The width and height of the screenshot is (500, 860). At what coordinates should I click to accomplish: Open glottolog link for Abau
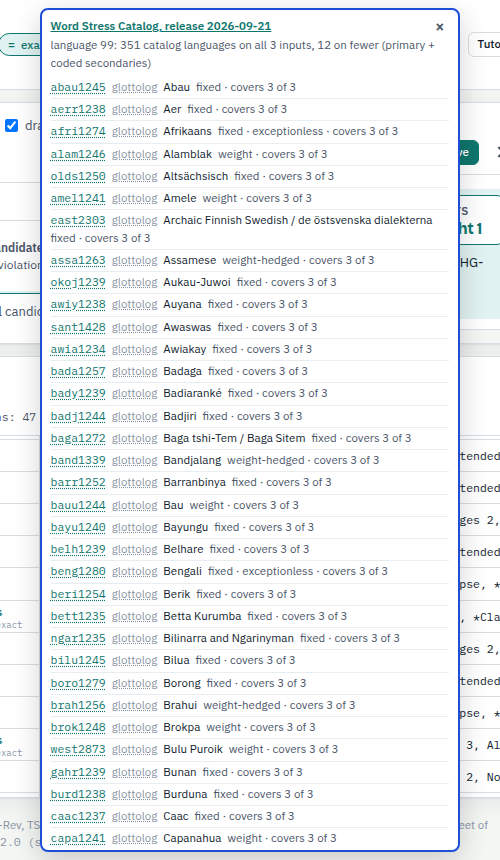(x=135, y=87)
